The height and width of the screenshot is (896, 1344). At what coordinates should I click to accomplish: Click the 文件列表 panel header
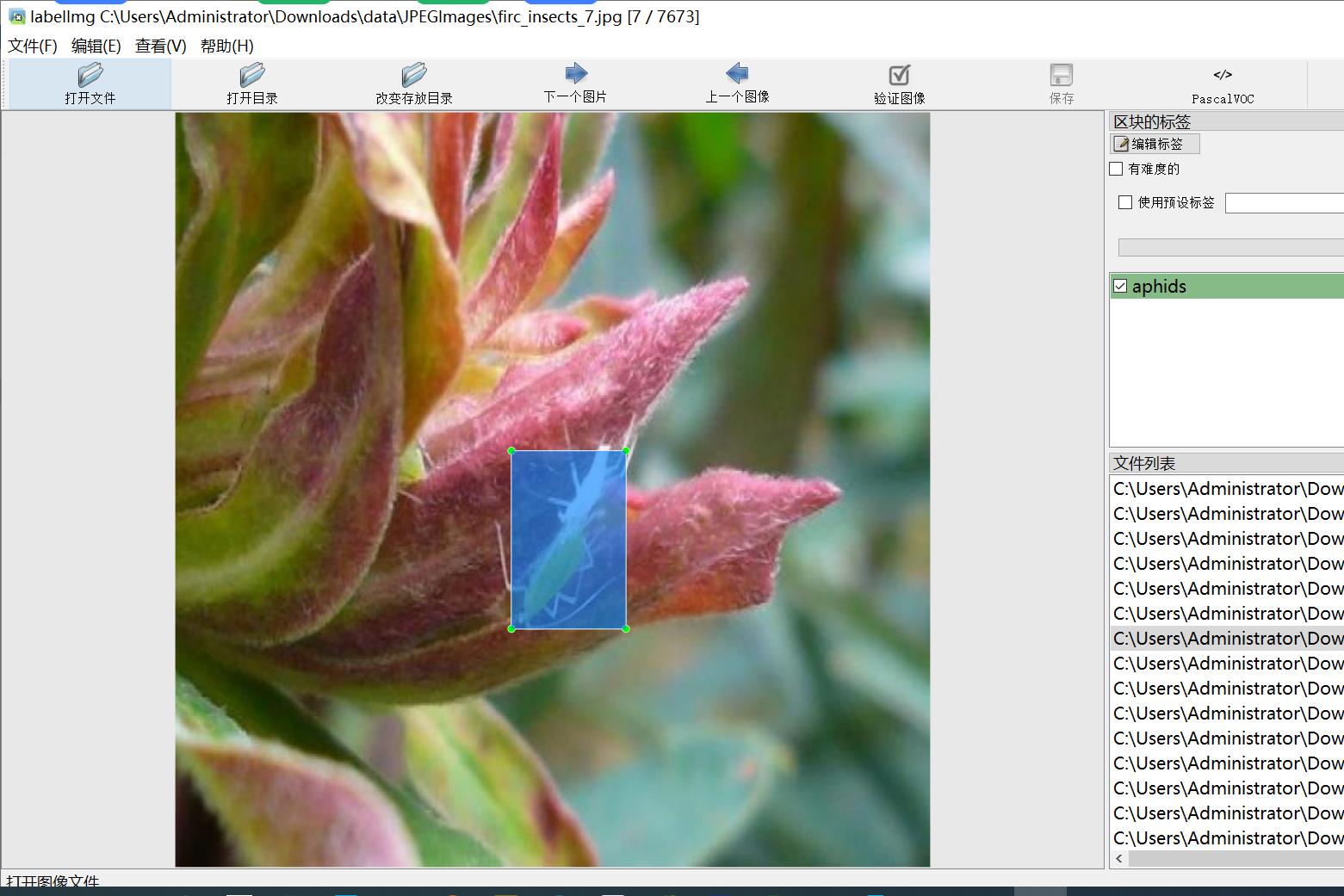click(x=1227, y=463)
